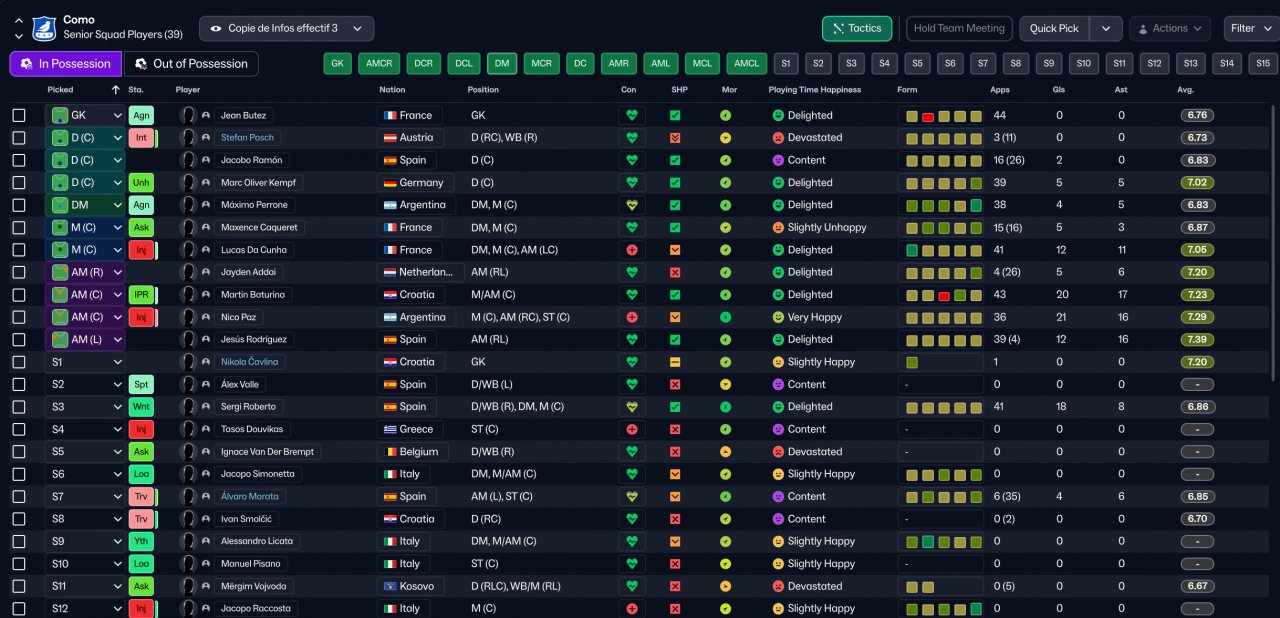Click Martin Baturina's IPR status badge
1280x618 pixels.
[141, 295]
